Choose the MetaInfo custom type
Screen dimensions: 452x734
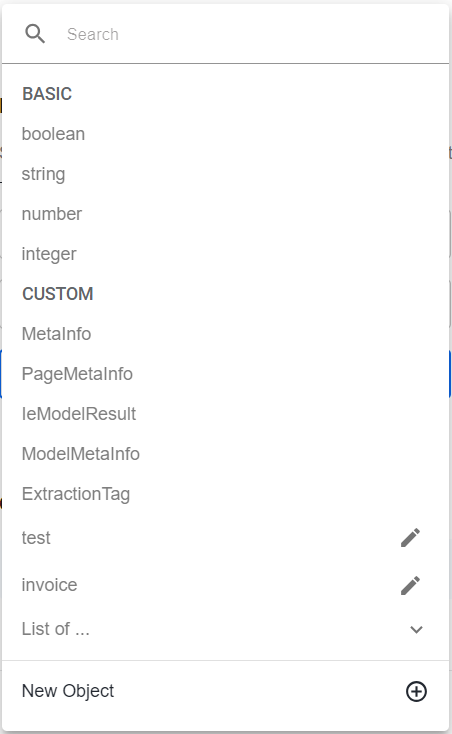225,334
